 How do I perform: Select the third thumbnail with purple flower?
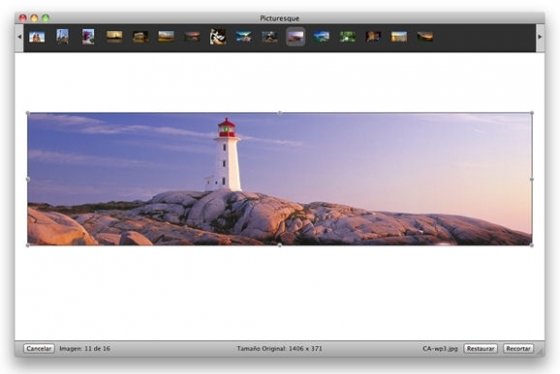88,36
